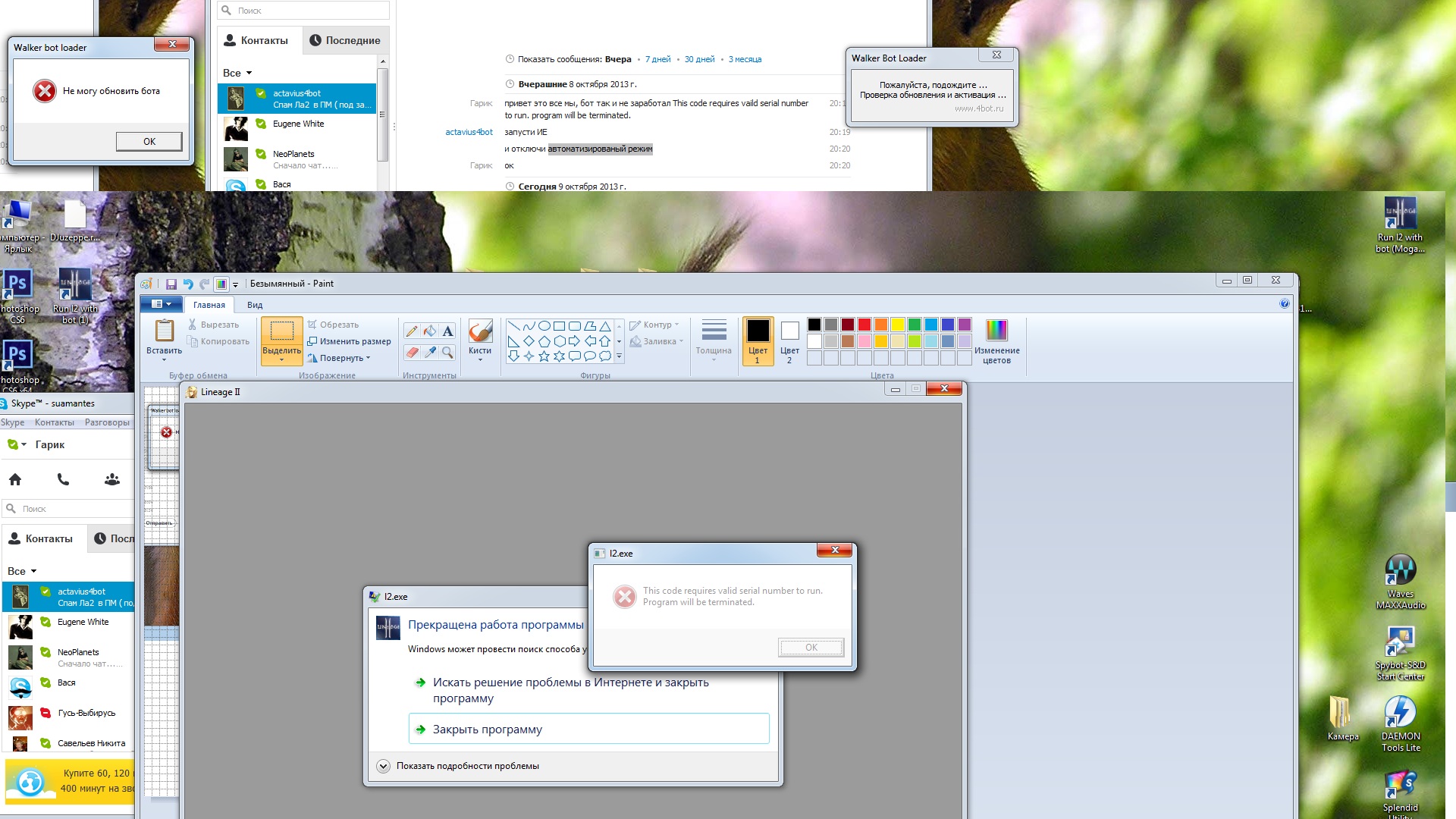
Task: Click OK in Walker bot loader error dialog
Action: tap(149, 141)
